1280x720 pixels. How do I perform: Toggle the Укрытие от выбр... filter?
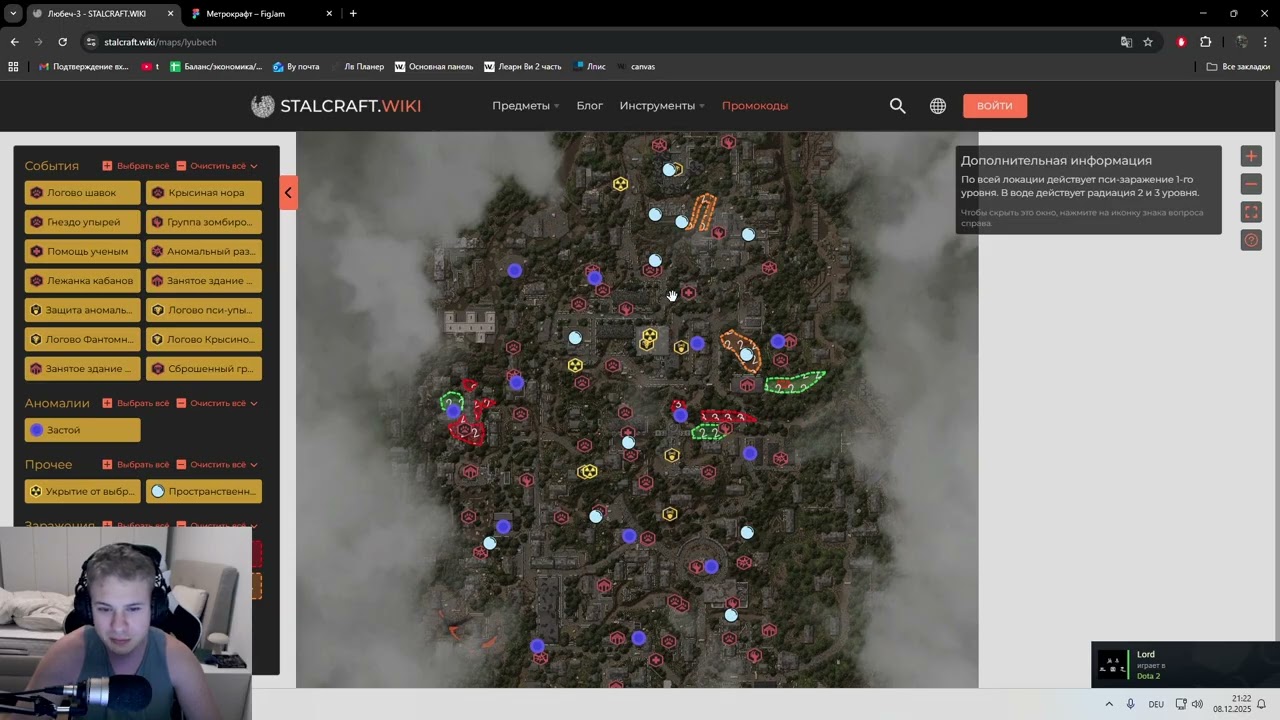pyautogui.click(x=83, y=492)
